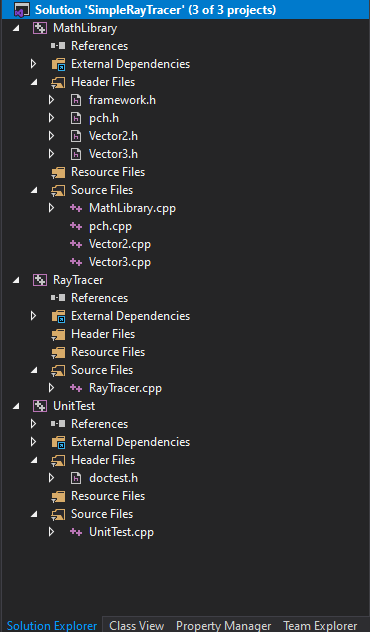The height and width of the screenshot is (632, 370).
Task: Select the solution root 'SimpleRayTracer' row
Action: point(185,10)
